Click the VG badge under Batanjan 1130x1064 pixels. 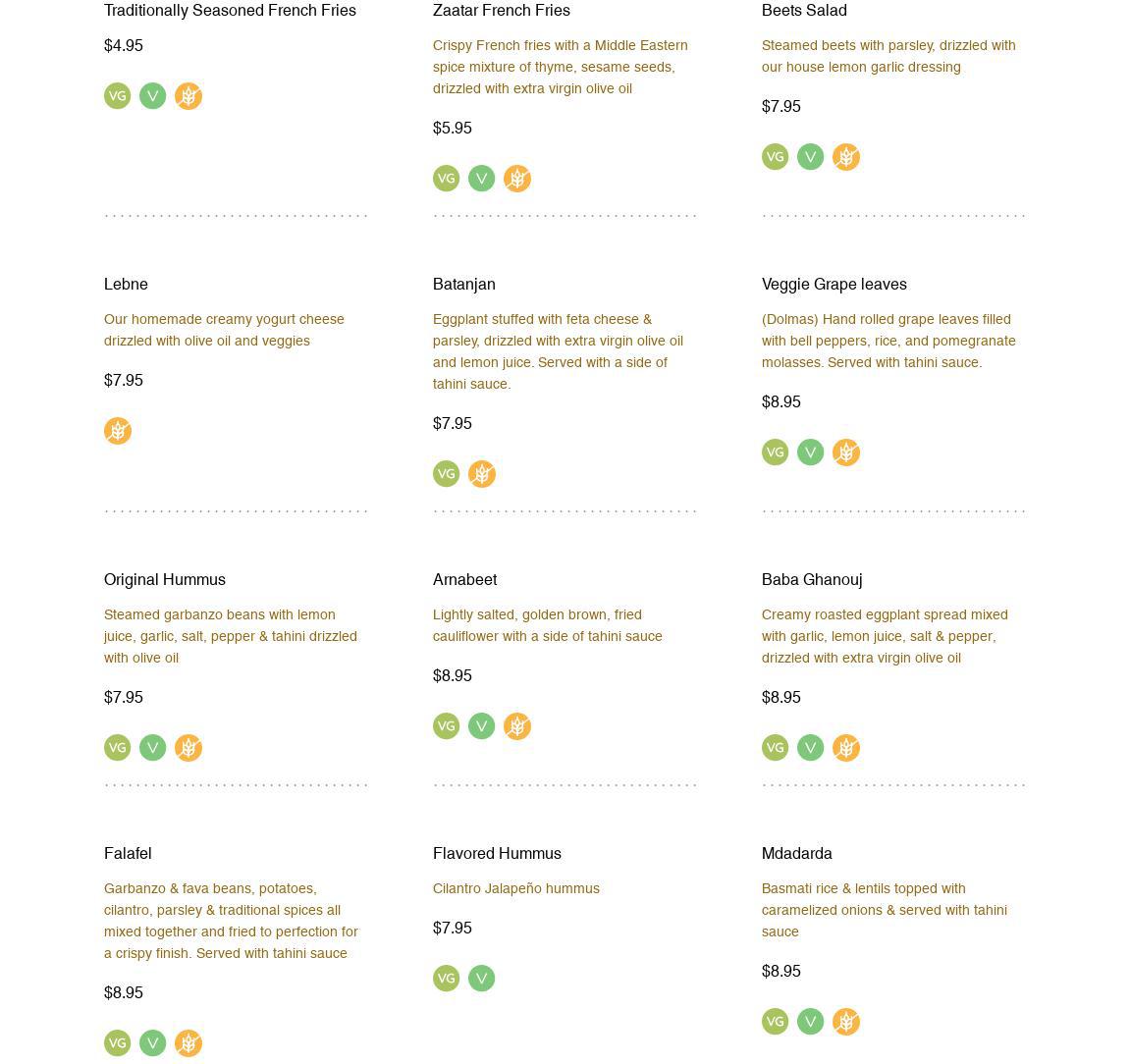[447, 474]
